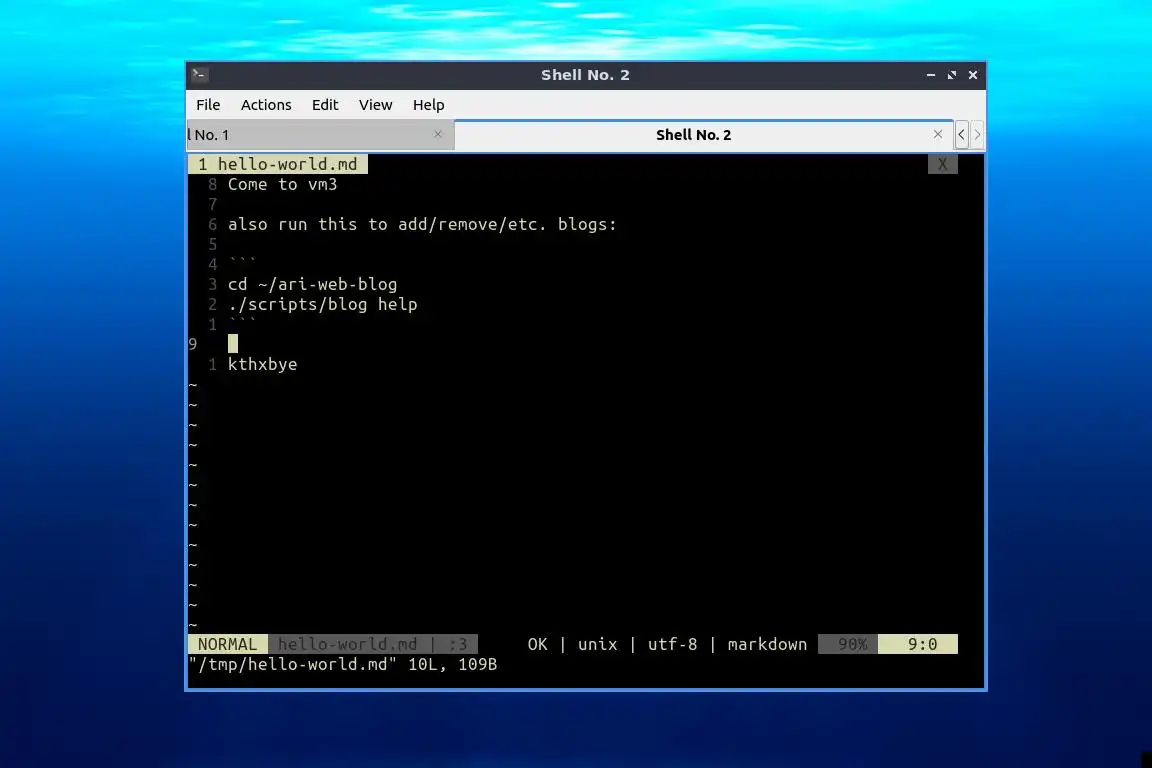Click the text 'also run this to add/remove/etc. blogs:'
Screen dimensions: 1152x768
tap(422, 224)
